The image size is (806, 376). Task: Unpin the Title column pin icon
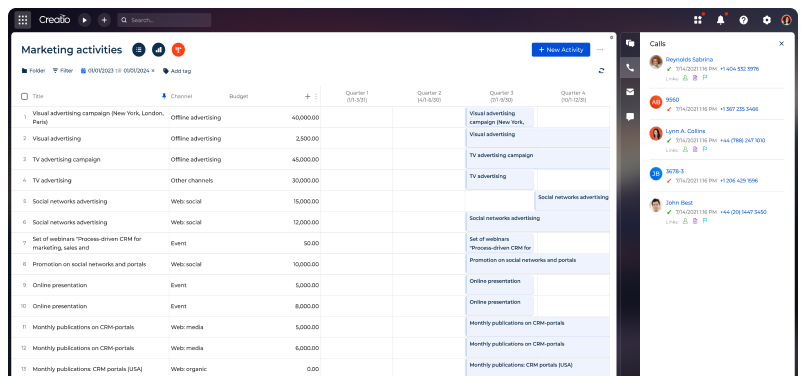coord(164,96)
